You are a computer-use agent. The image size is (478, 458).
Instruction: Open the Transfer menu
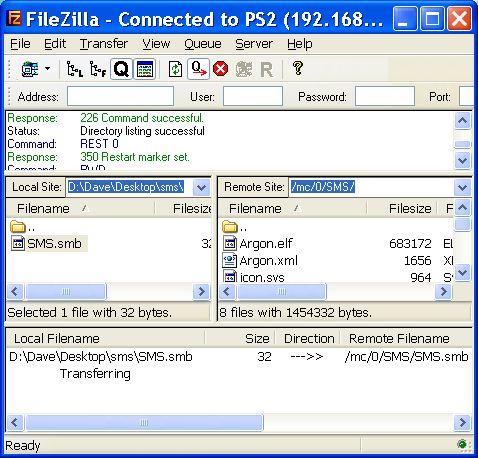[104, 44]
